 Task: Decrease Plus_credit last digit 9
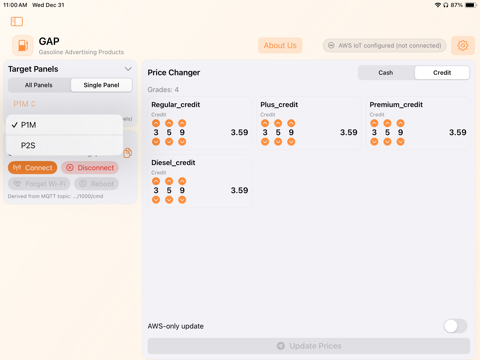[291, 142]
